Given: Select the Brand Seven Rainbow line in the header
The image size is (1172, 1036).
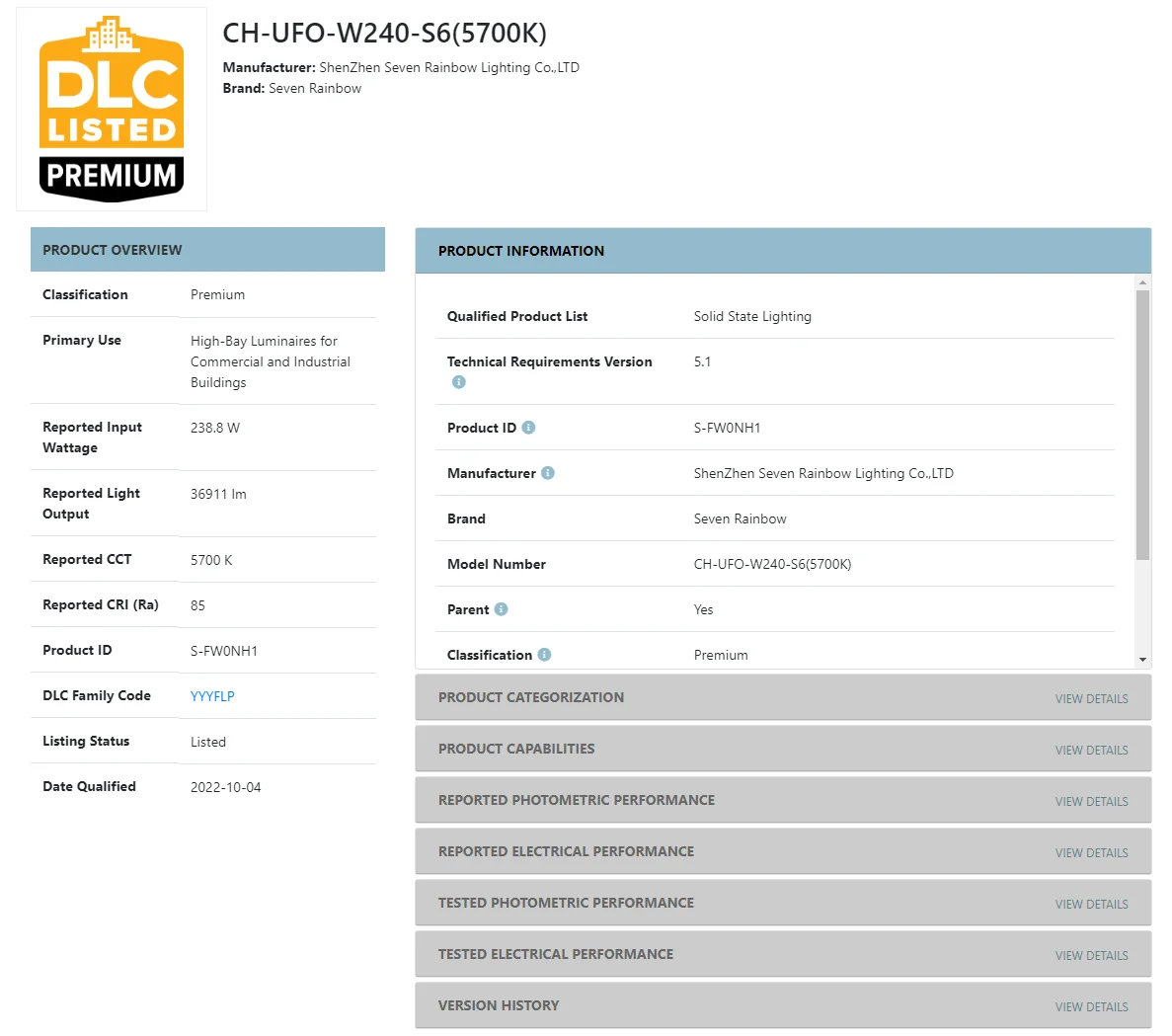Looking at the screenshot, I should point(292,88).
